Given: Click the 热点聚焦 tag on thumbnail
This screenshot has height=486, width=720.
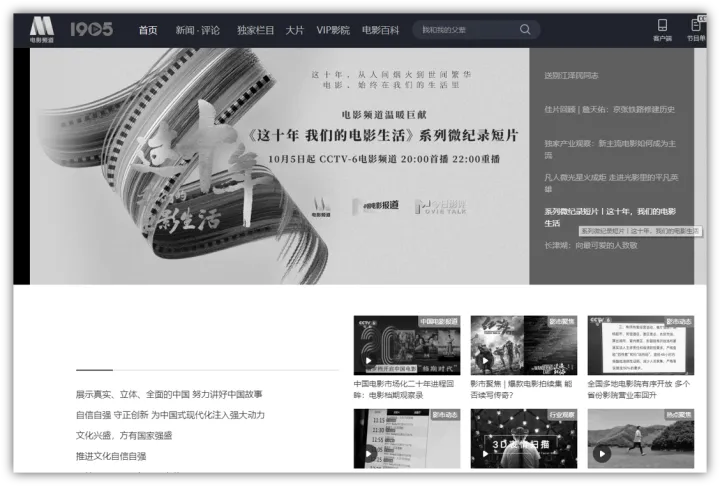Looking at the screenshot, I should [x=679, y=415].
